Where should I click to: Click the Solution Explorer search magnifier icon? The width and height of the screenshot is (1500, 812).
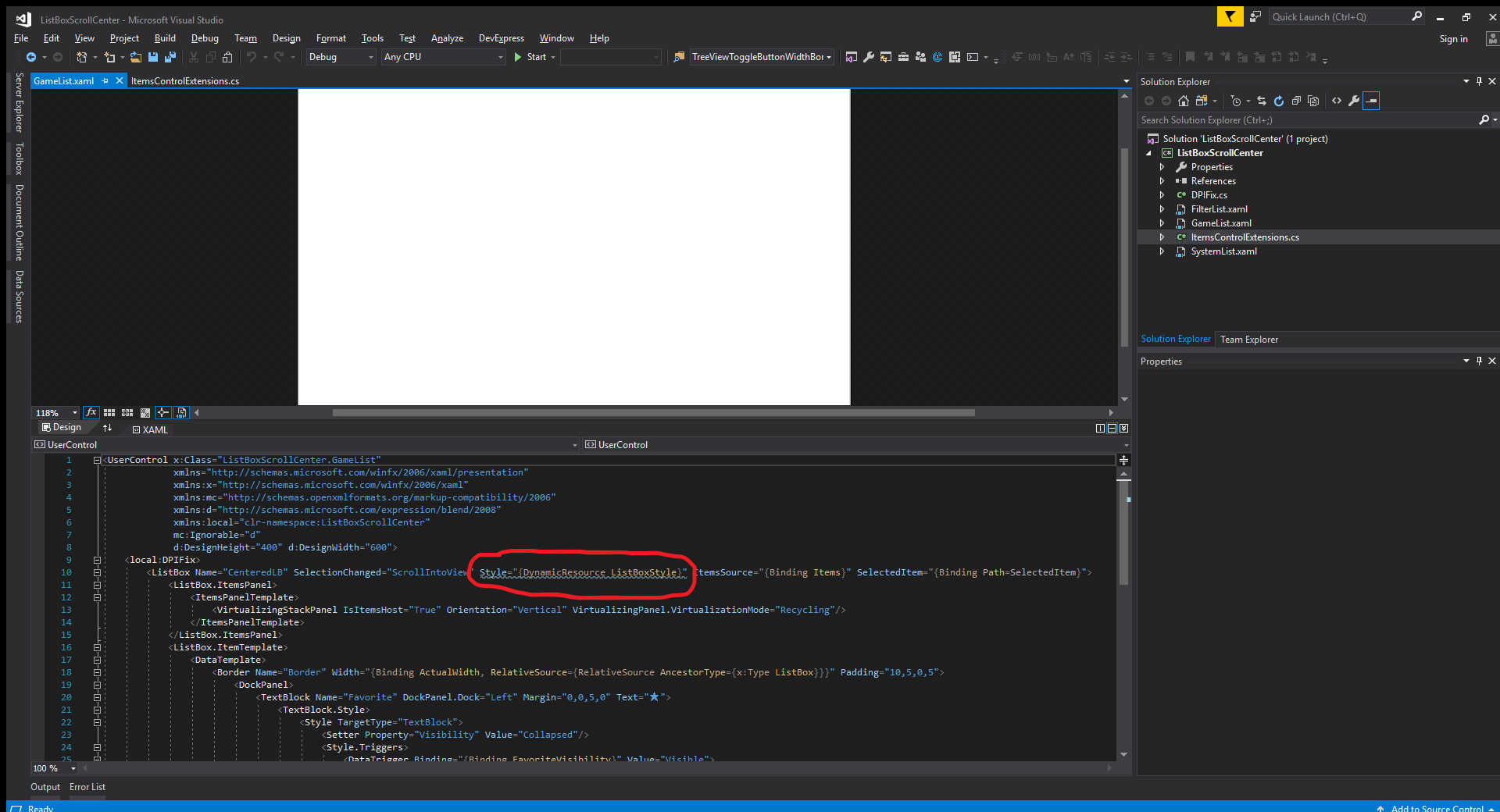pos(1484,119)
